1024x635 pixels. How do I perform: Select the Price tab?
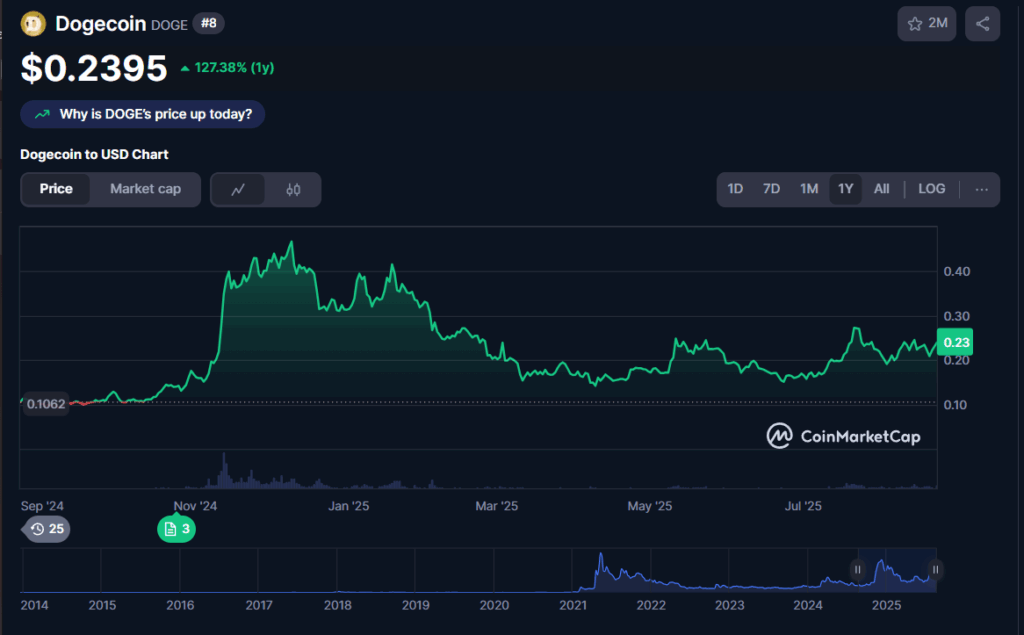tap(56, 189)
